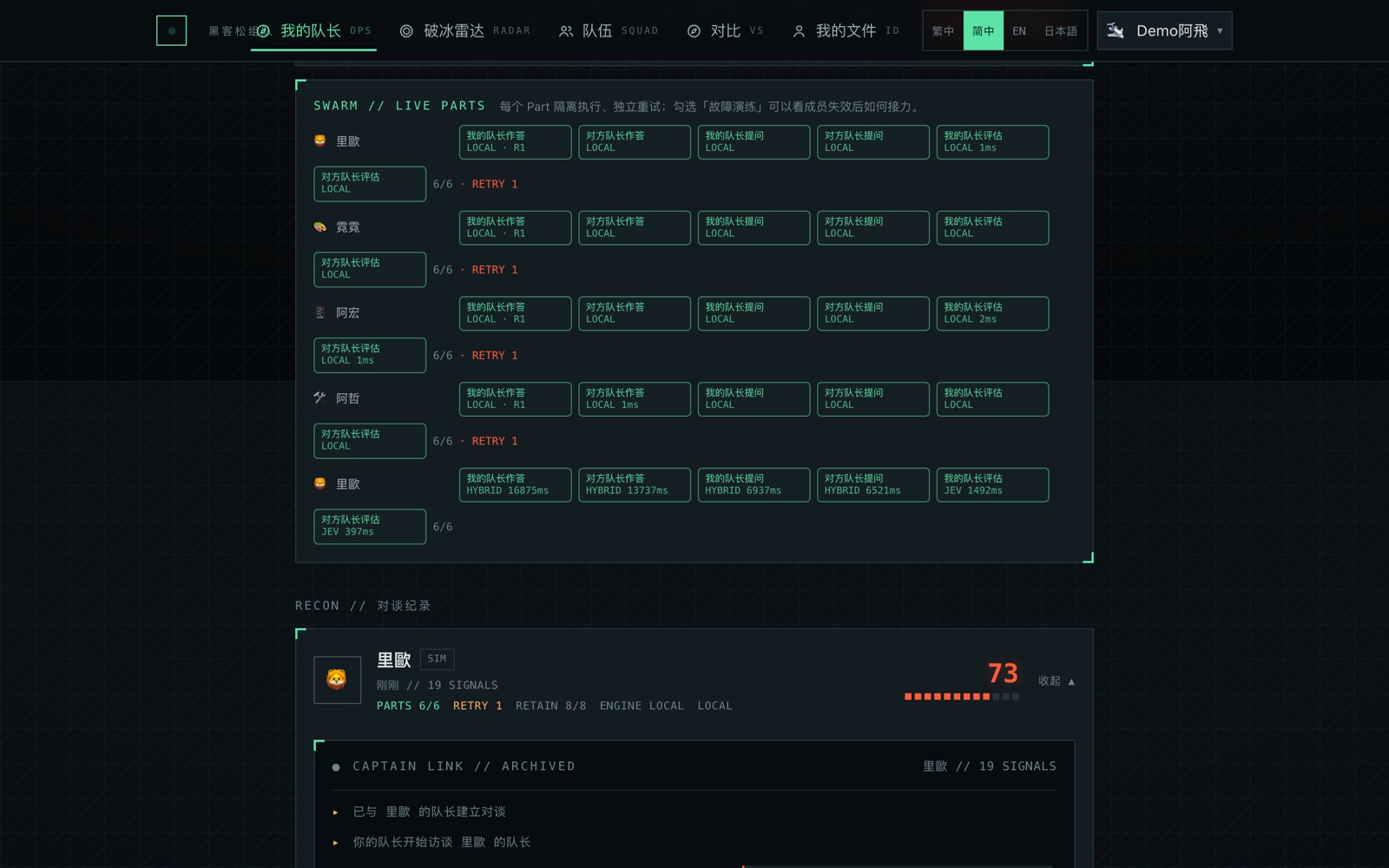The height and width of the screenshot is (868, 1389).
Task: Switch language to 日本語
Action: click(1060, 30)
